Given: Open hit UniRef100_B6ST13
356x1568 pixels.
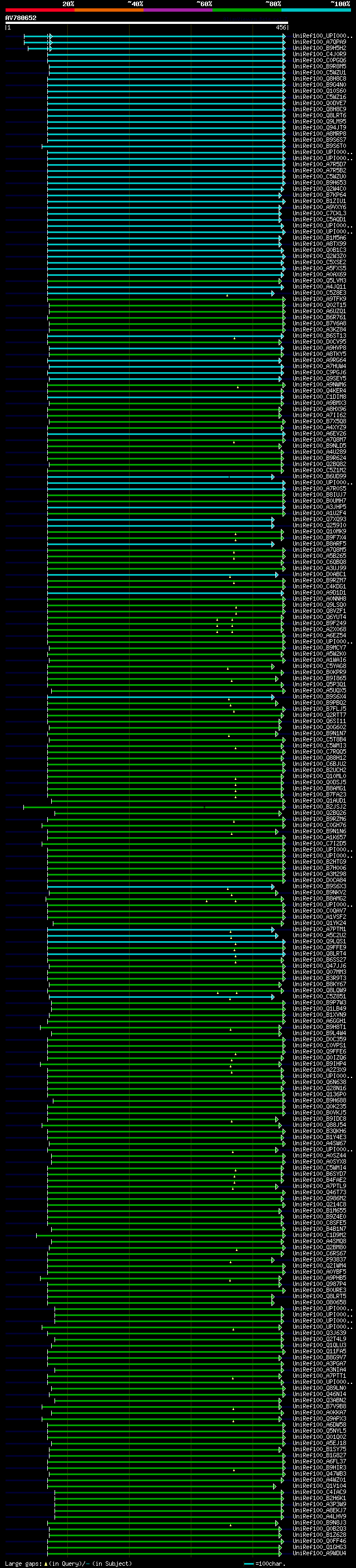Looking at the screenshot, I should pos(319,336).
